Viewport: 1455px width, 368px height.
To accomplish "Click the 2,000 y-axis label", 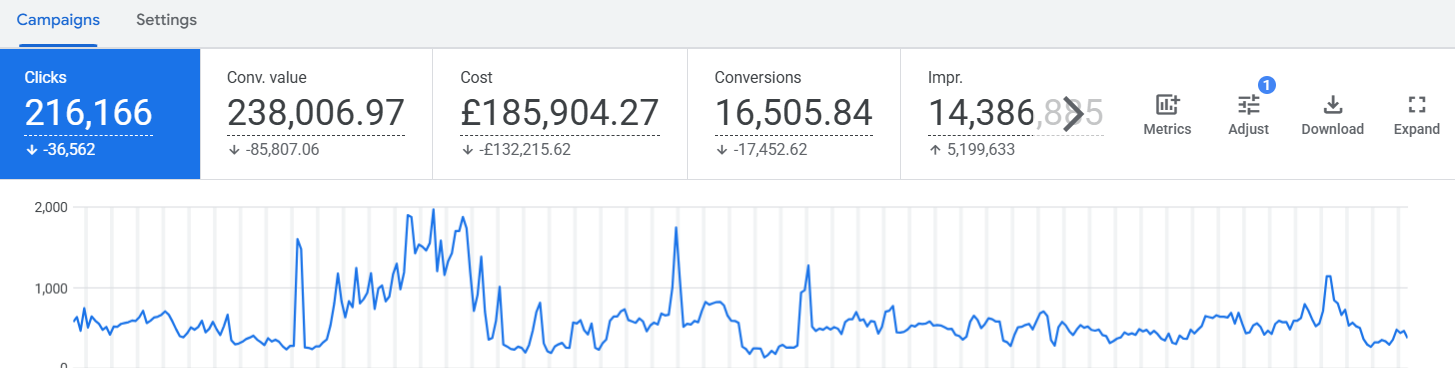I will point(50,208).
